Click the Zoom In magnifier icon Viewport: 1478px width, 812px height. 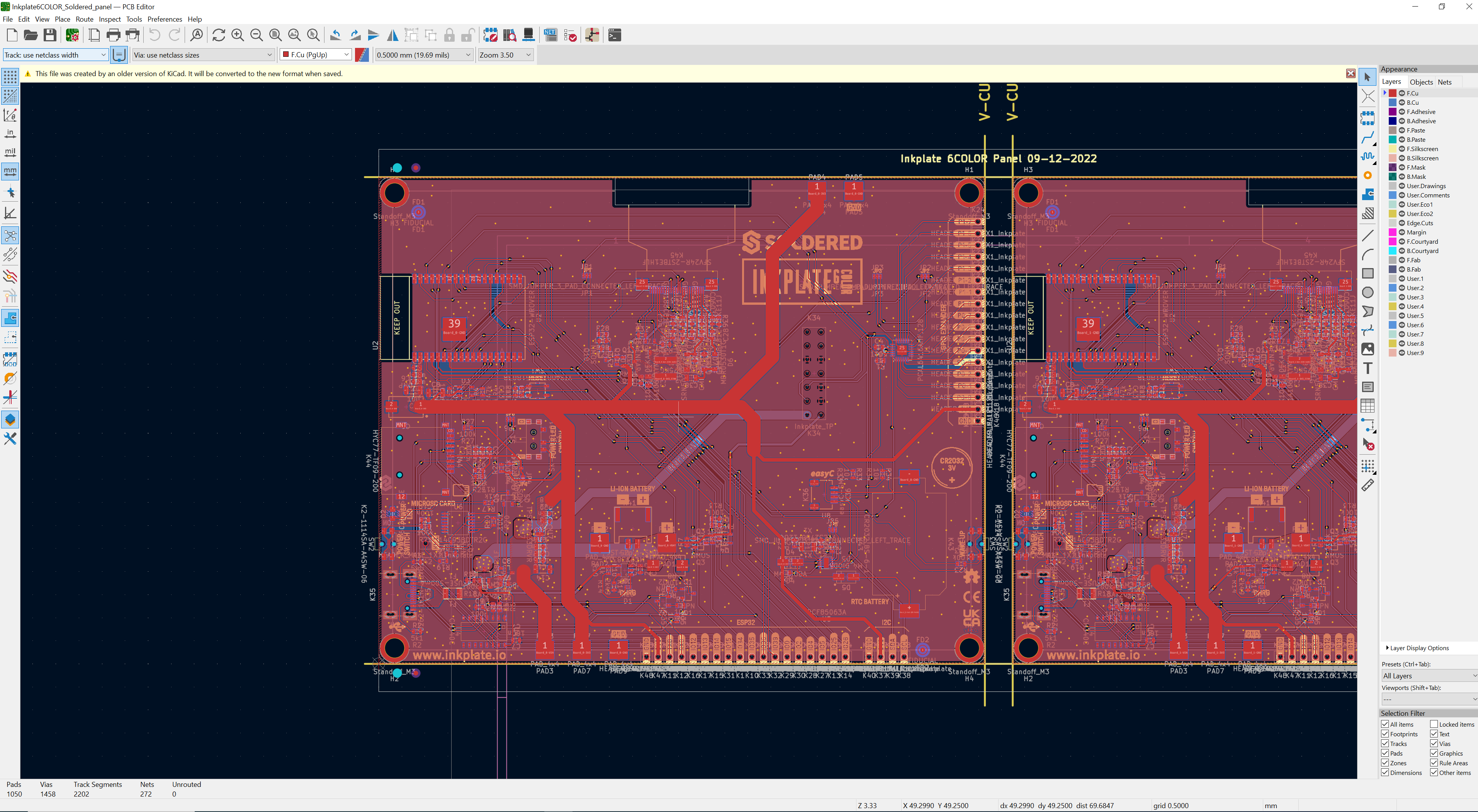(238, 36)
